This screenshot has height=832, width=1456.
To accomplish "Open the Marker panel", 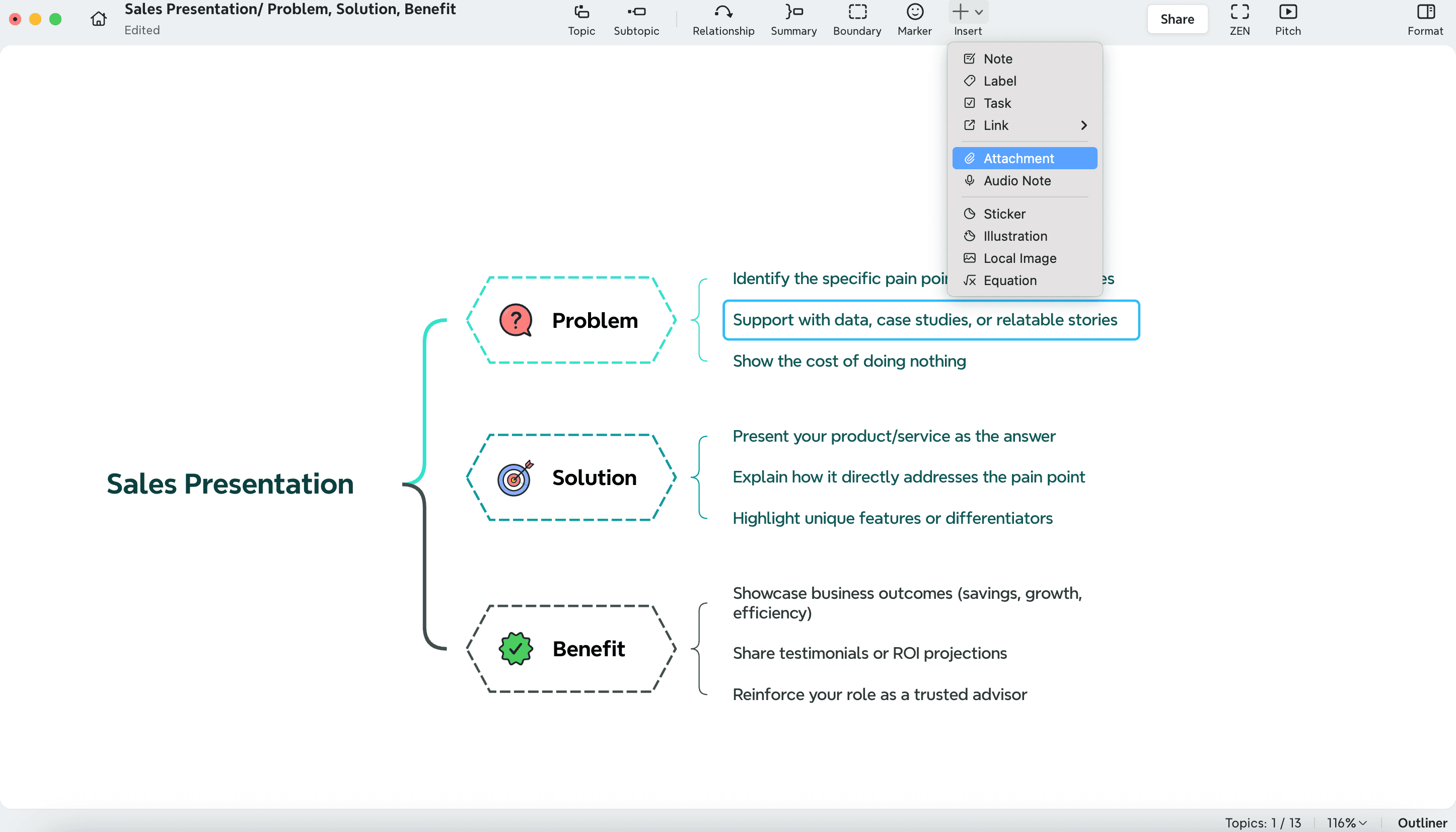I will (914, 20).
